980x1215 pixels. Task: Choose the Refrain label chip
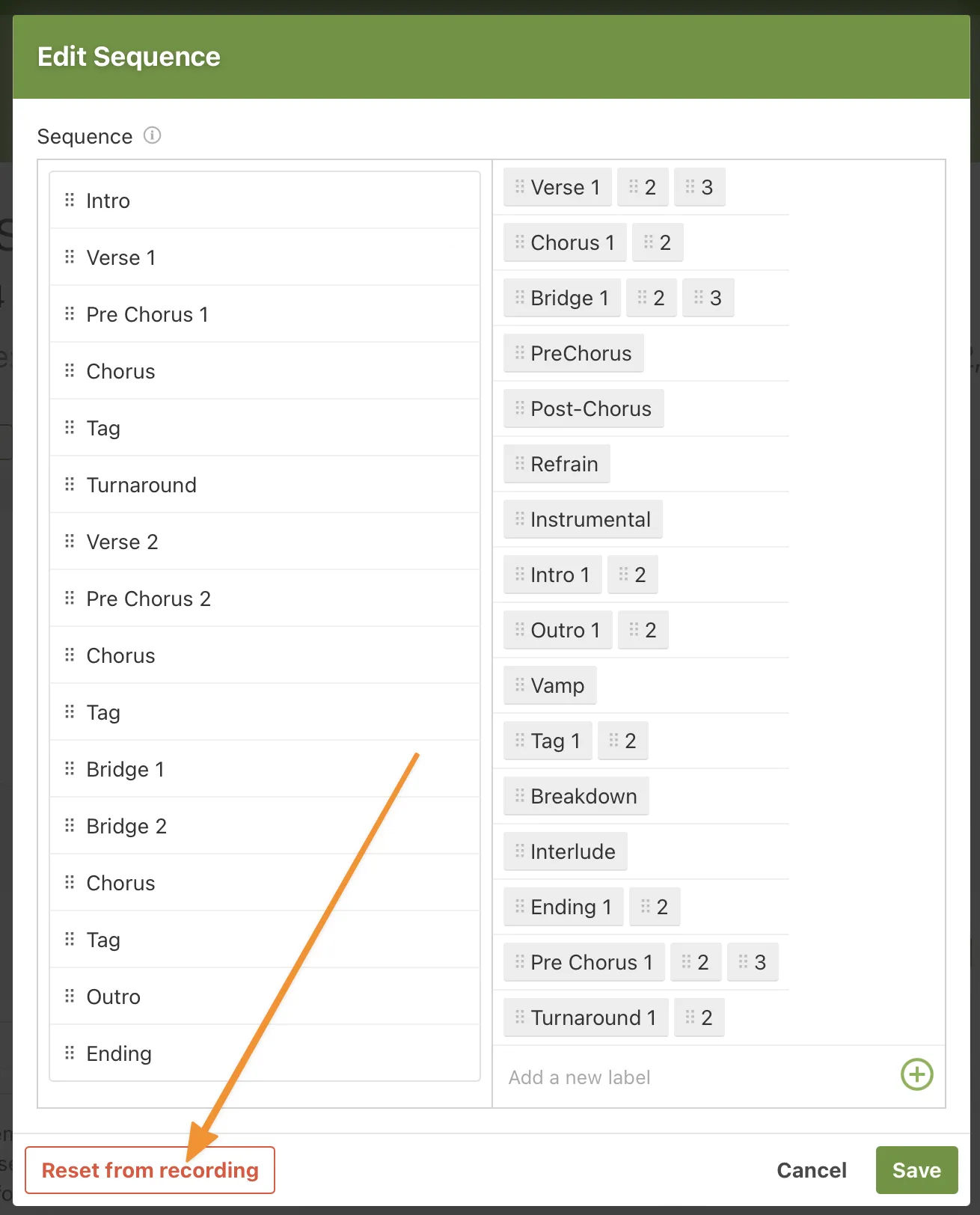coord(557,464)
